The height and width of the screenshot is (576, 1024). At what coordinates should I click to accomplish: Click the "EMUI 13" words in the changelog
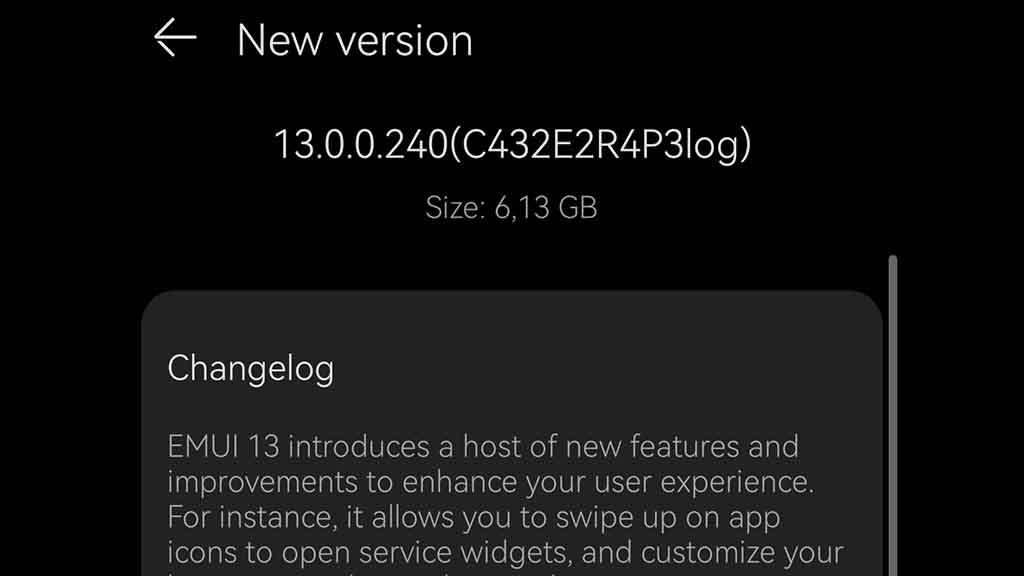tap(223, 447)
